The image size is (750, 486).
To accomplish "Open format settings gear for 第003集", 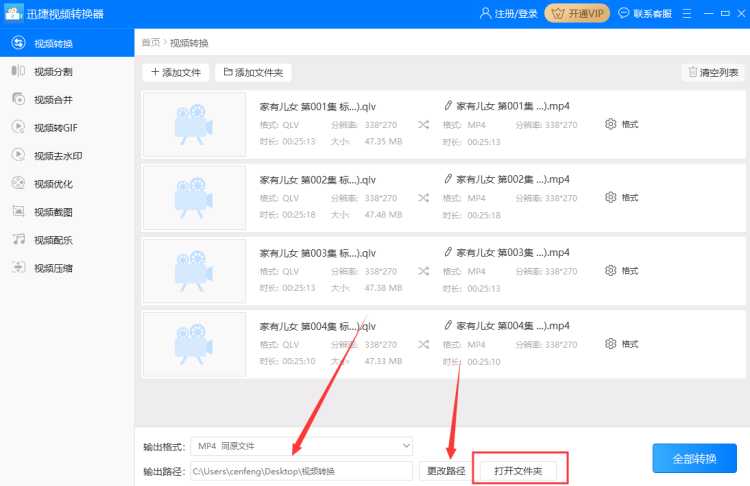I will point(610,271).
